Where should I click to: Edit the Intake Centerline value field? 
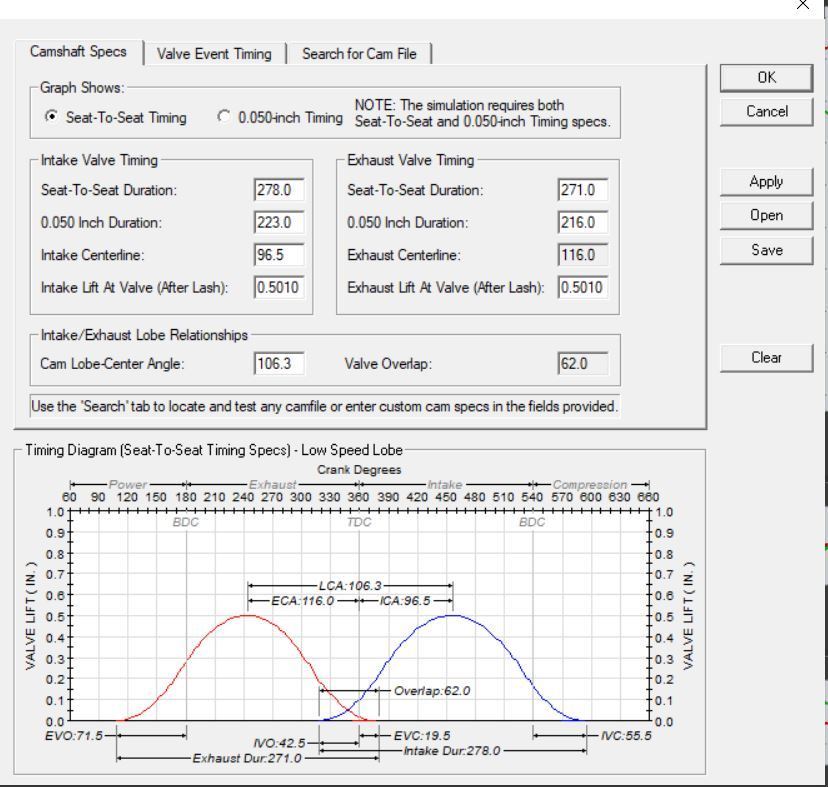[x=278, y=255]
